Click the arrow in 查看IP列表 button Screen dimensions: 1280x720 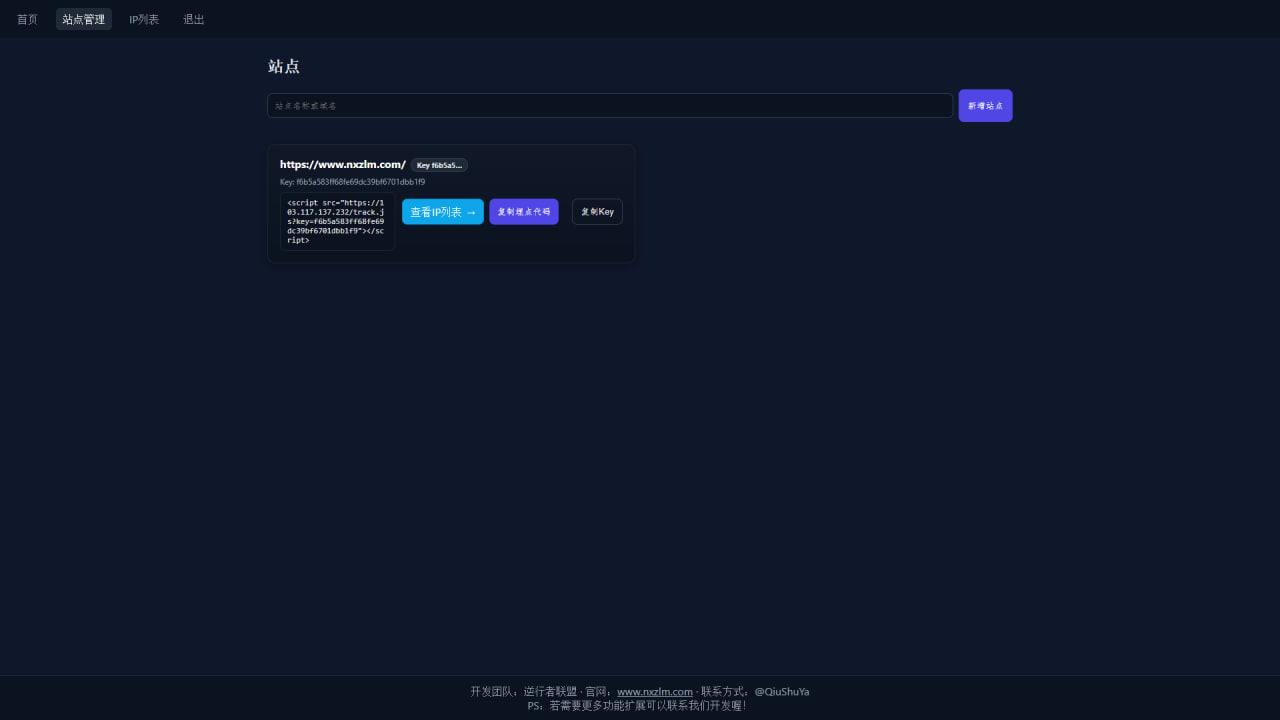coord(471,212)
